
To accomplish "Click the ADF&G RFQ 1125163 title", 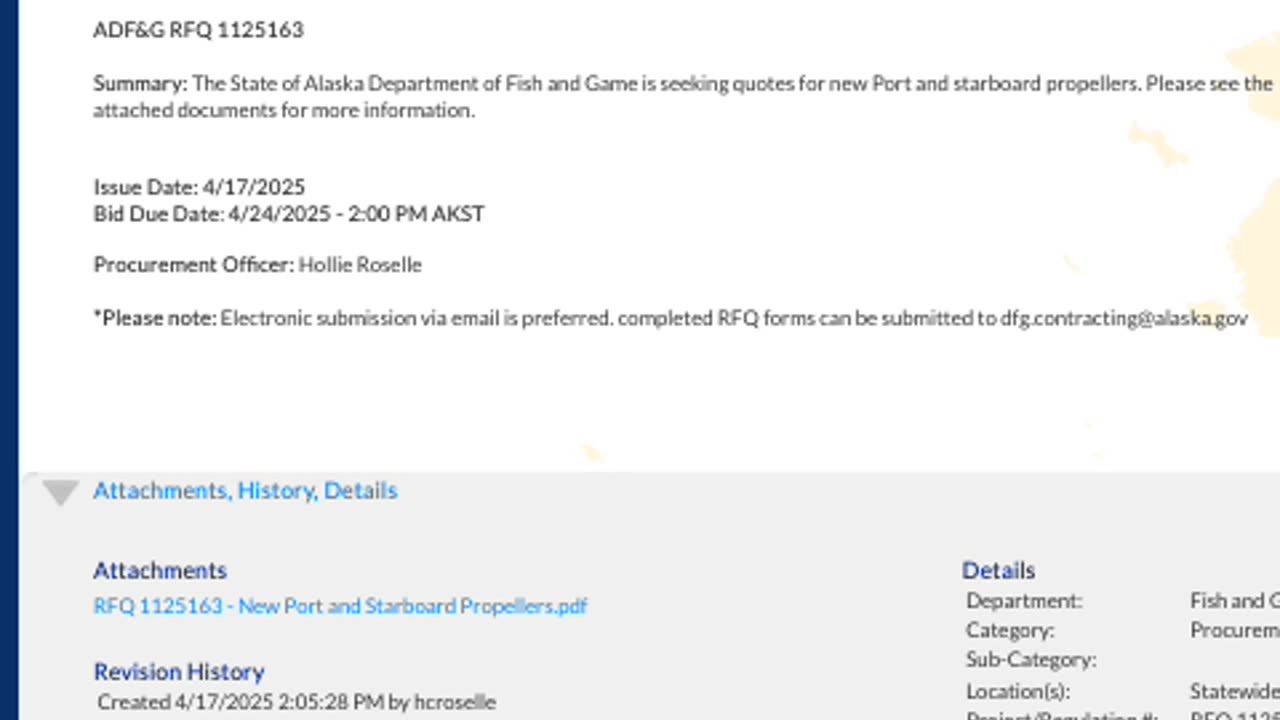I will [198, 30].
